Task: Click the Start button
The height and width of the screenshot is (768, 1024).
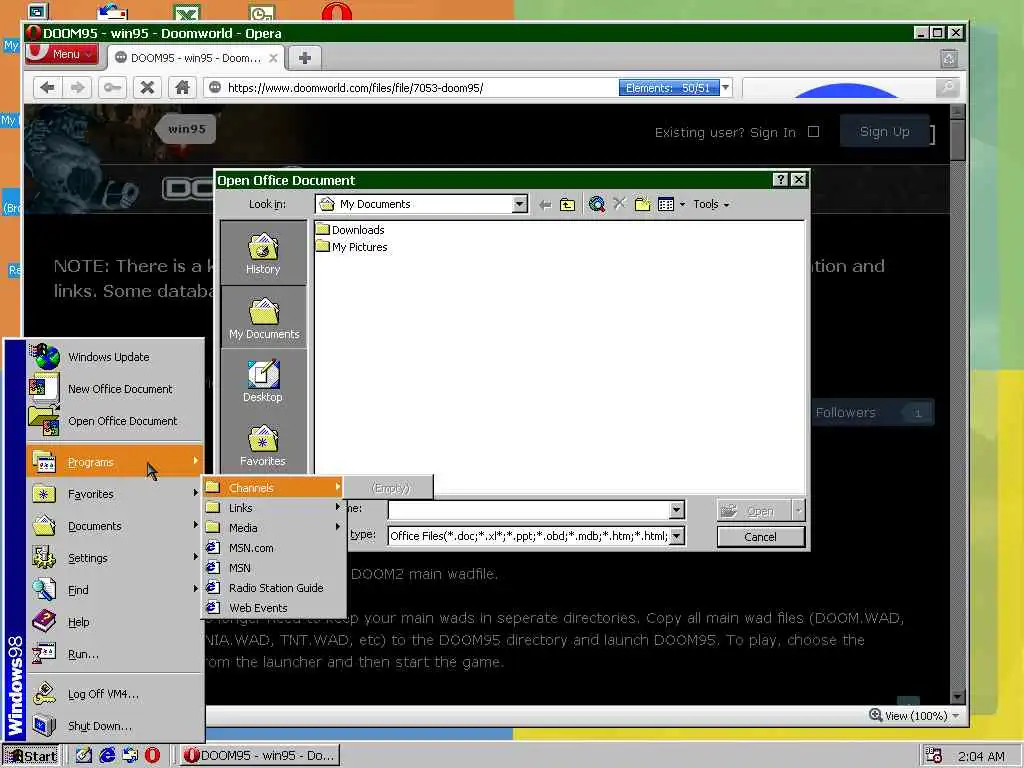Action: click(x=31, y=756)
